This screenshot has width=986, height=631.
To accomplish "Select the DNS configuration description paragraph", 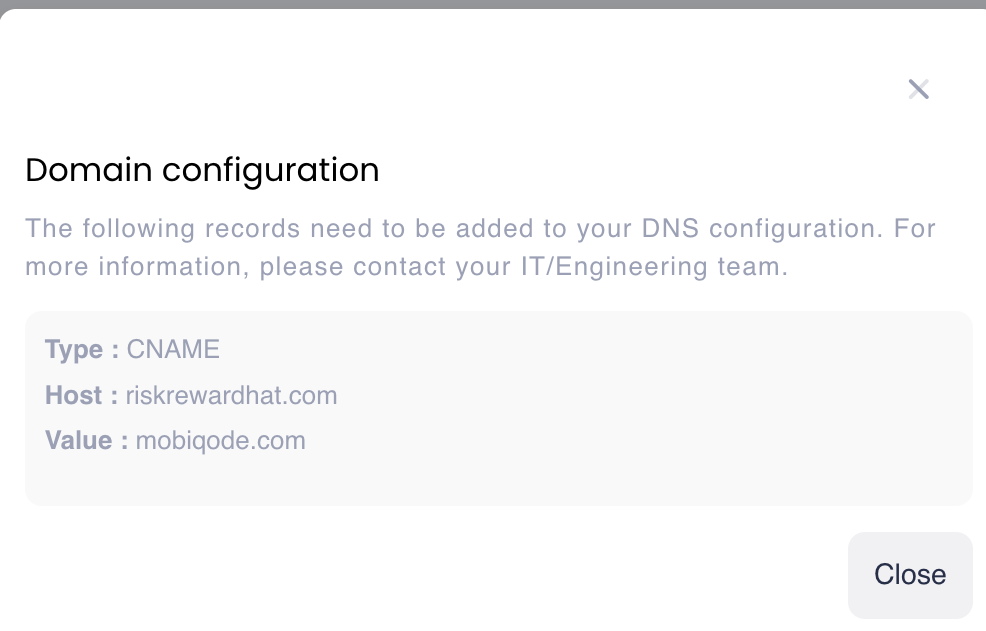I will coord(480,247).
